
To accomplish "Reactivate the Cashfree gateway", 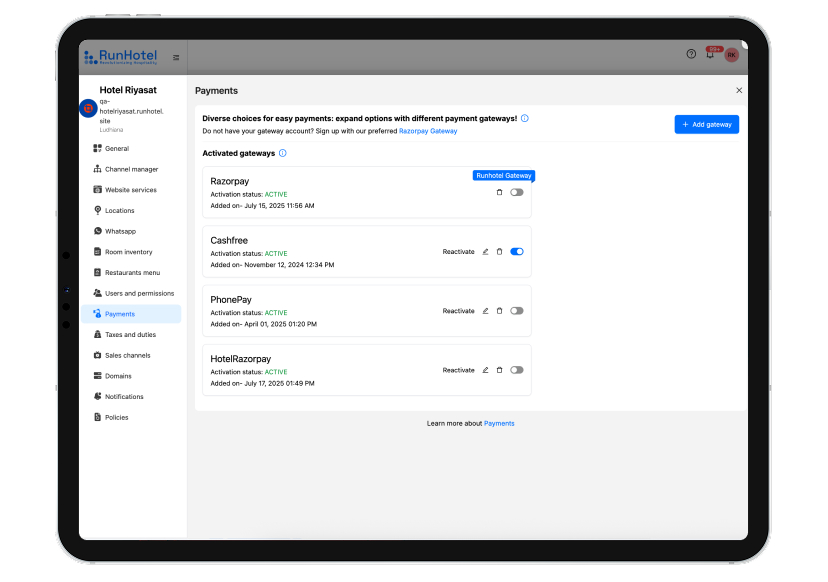I will [458, 252].
